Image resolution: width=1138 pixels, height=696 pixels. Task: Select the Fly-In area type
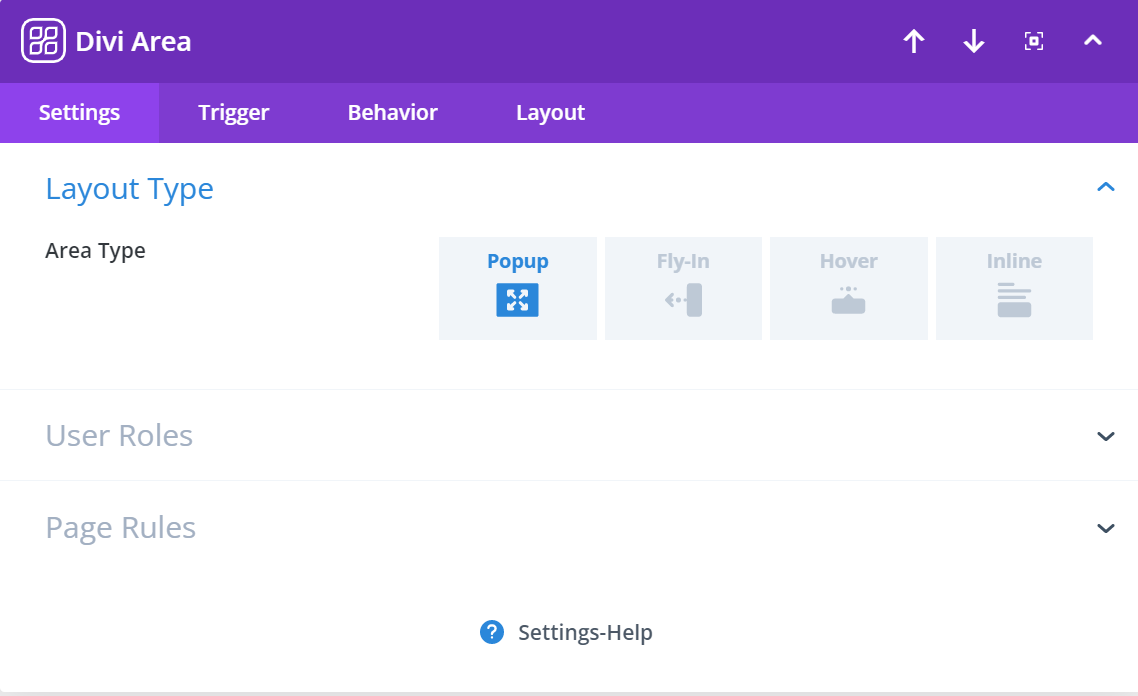[x=683, y=288]
